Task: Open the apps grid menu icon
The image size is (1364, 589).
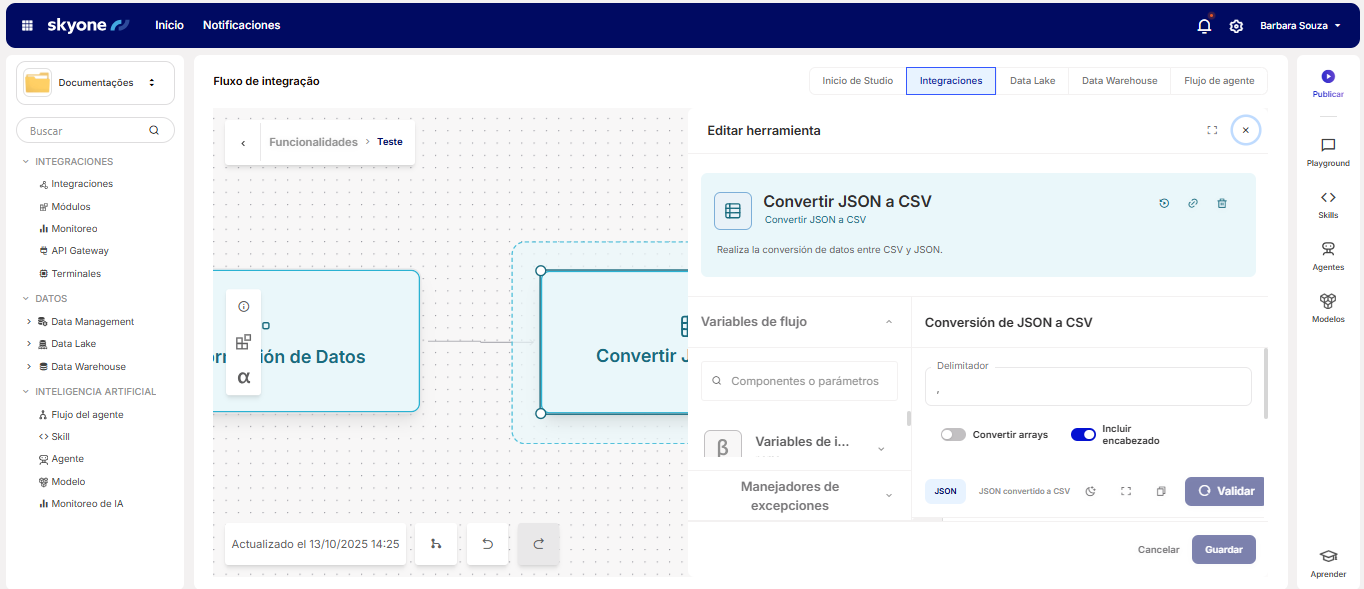Action: click(27, 26)
